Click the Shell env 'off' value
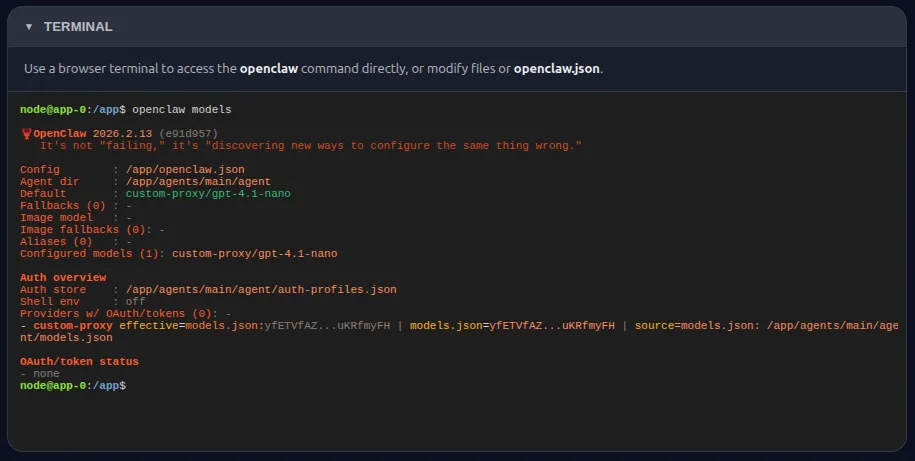The image size is (915, 461). [x=135, y=302]
